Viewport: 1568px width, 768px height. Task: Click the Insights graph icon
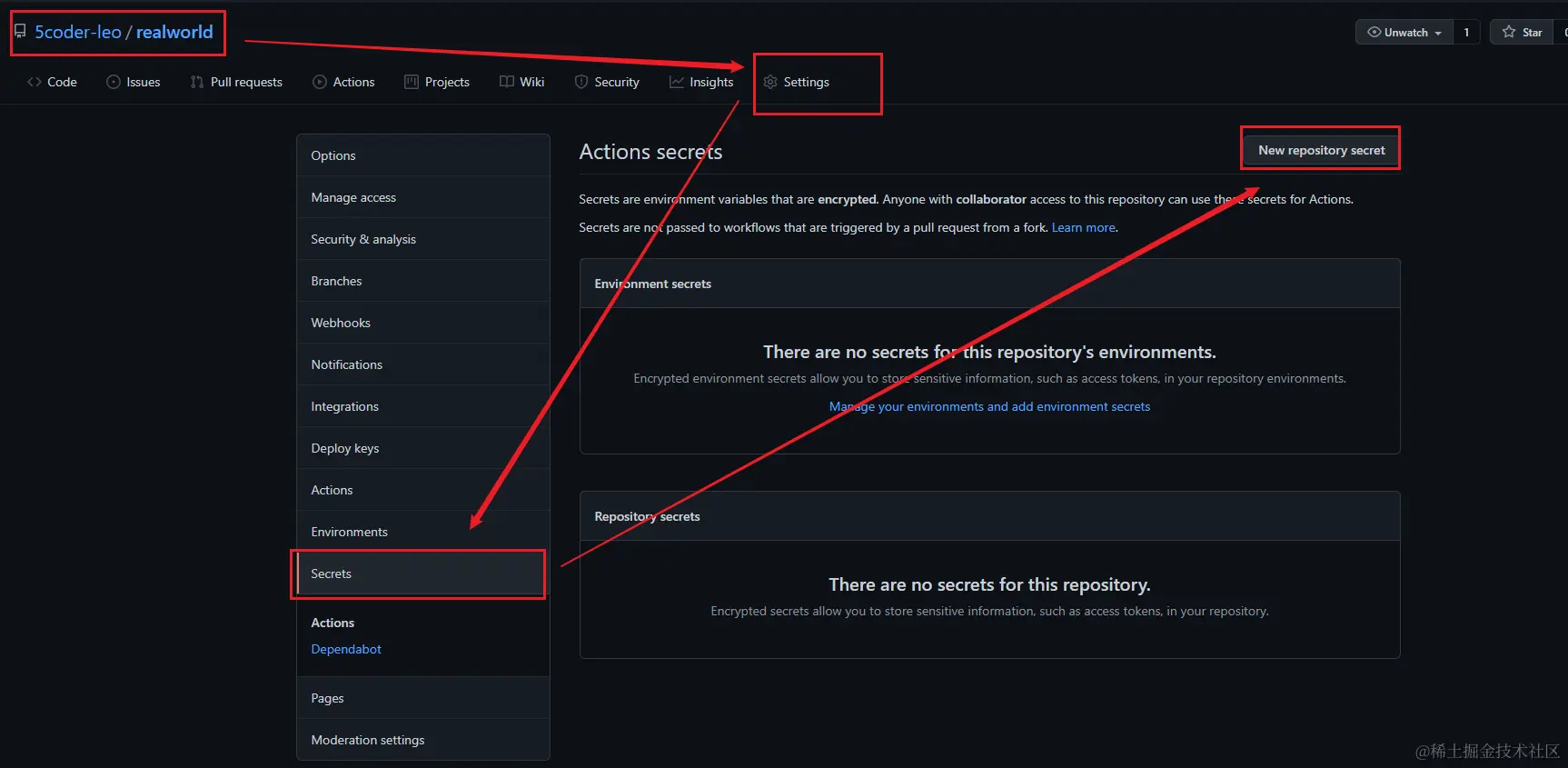pyautogui.click(x=677, y=82)
